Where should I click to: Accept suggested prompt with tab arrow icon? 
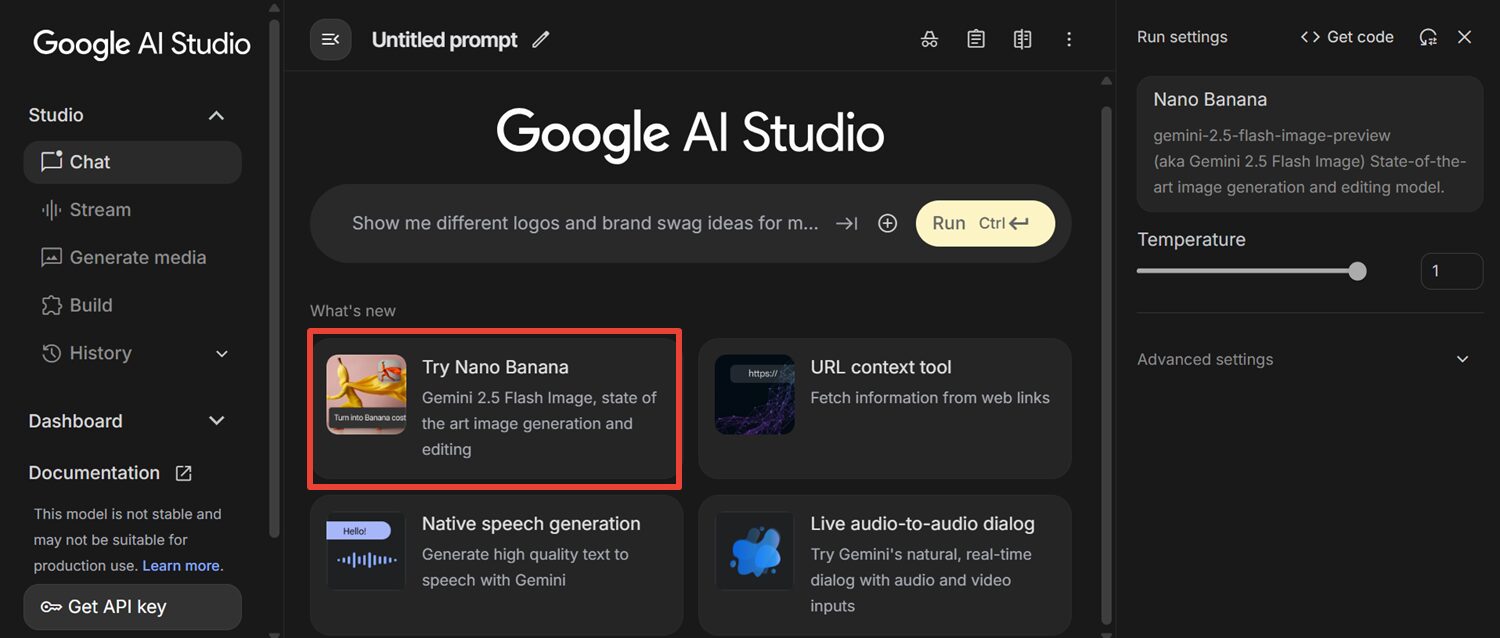pos(847,223)
